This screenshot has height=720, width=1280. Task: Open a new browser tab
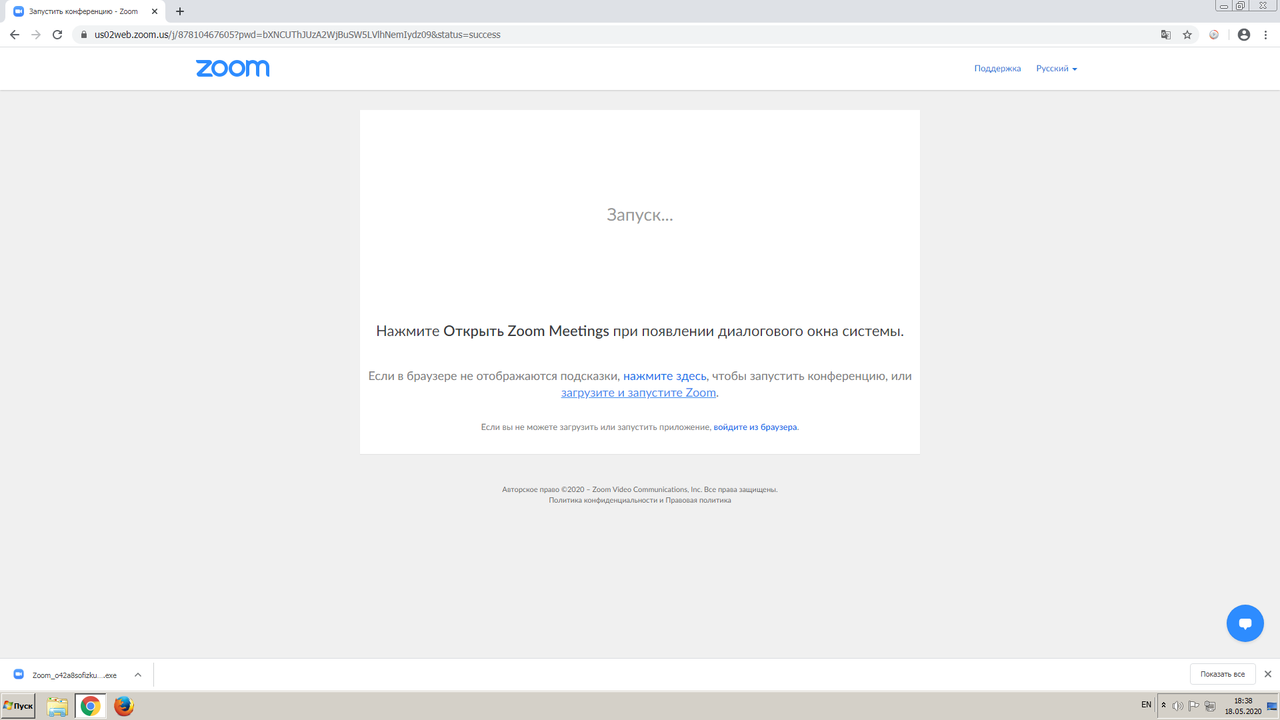click(x=180, y=11)
